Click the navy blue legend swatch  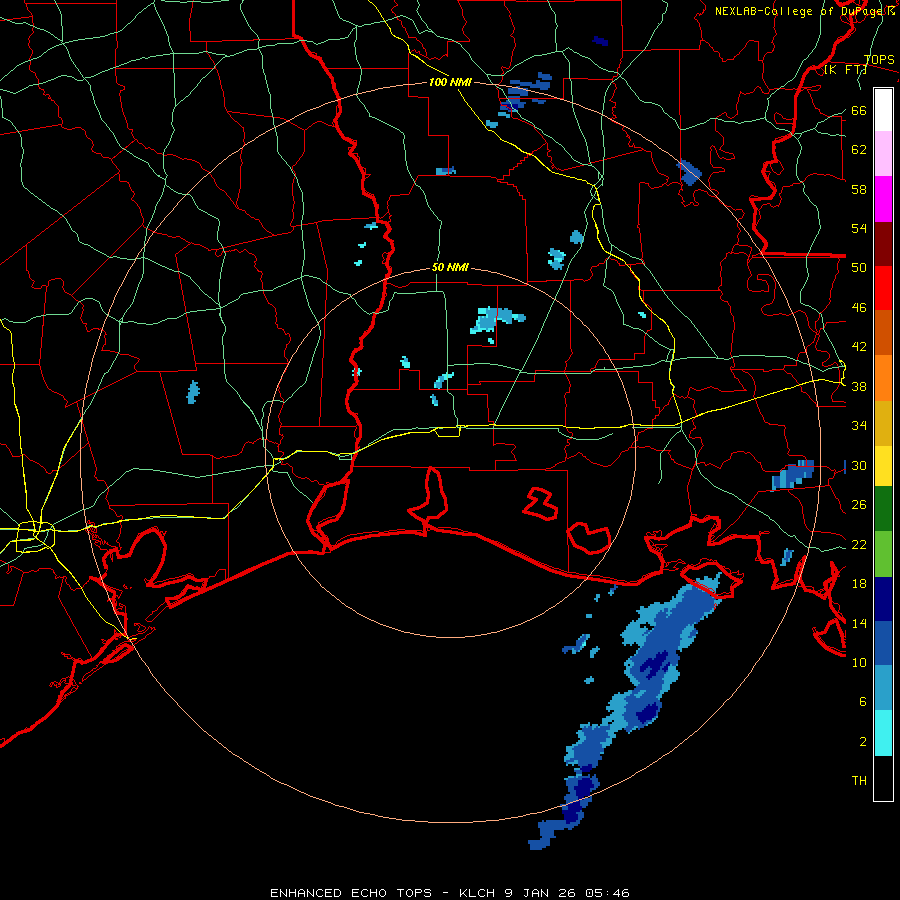pos(883,599)
